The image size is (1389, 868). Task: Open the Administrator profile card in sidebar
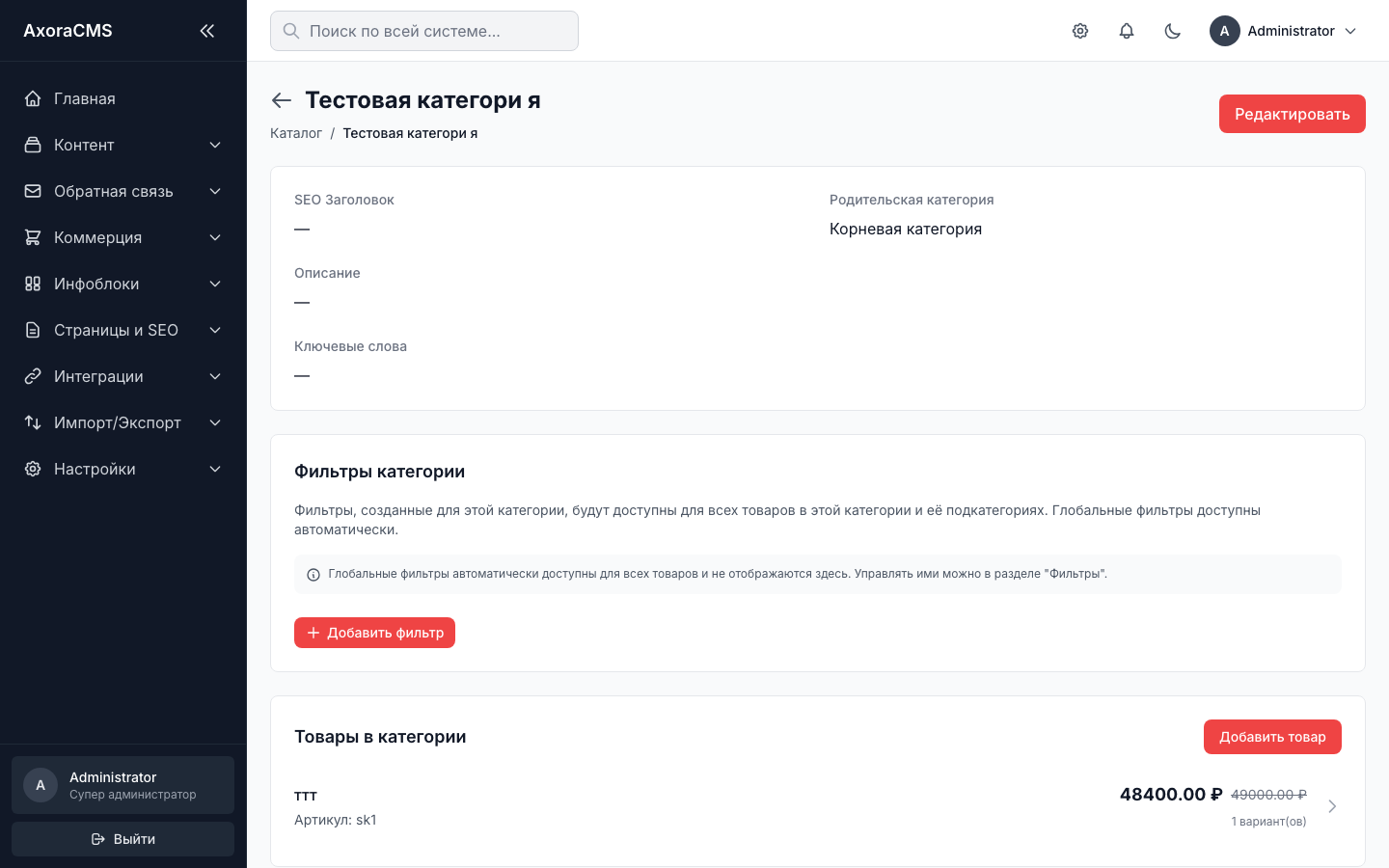pyautogui.click(x=123, y=785)
